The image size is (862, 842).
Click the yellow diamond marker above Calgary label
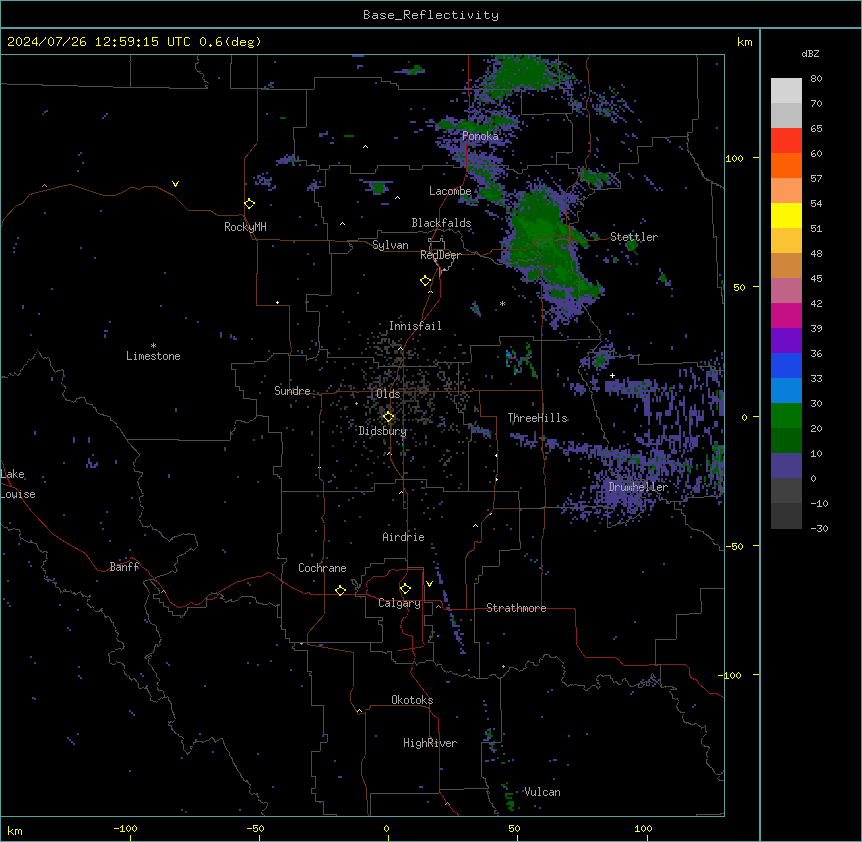[x=405, y=589]
